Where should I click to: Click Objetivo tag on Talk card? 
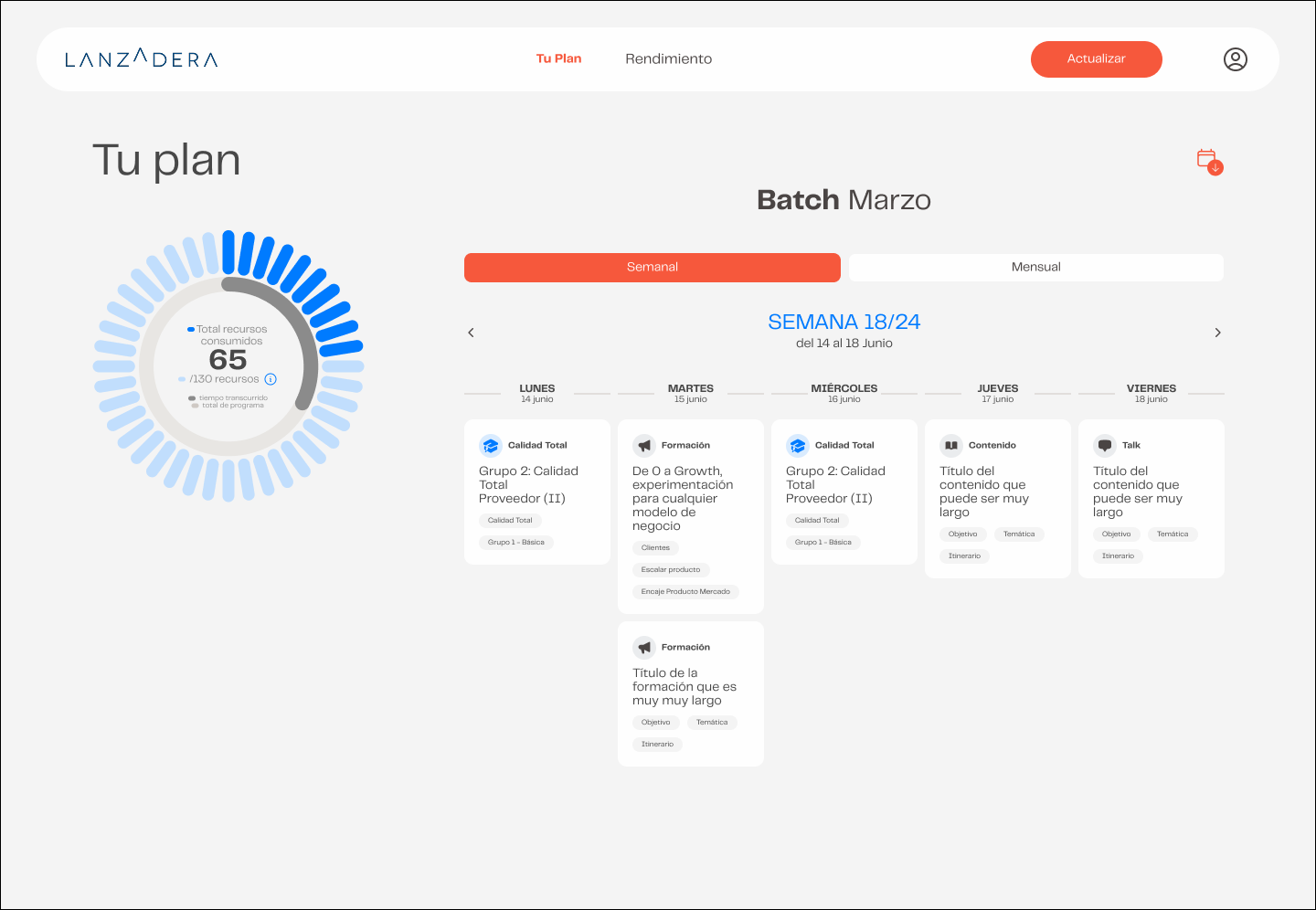point(1117,534)
